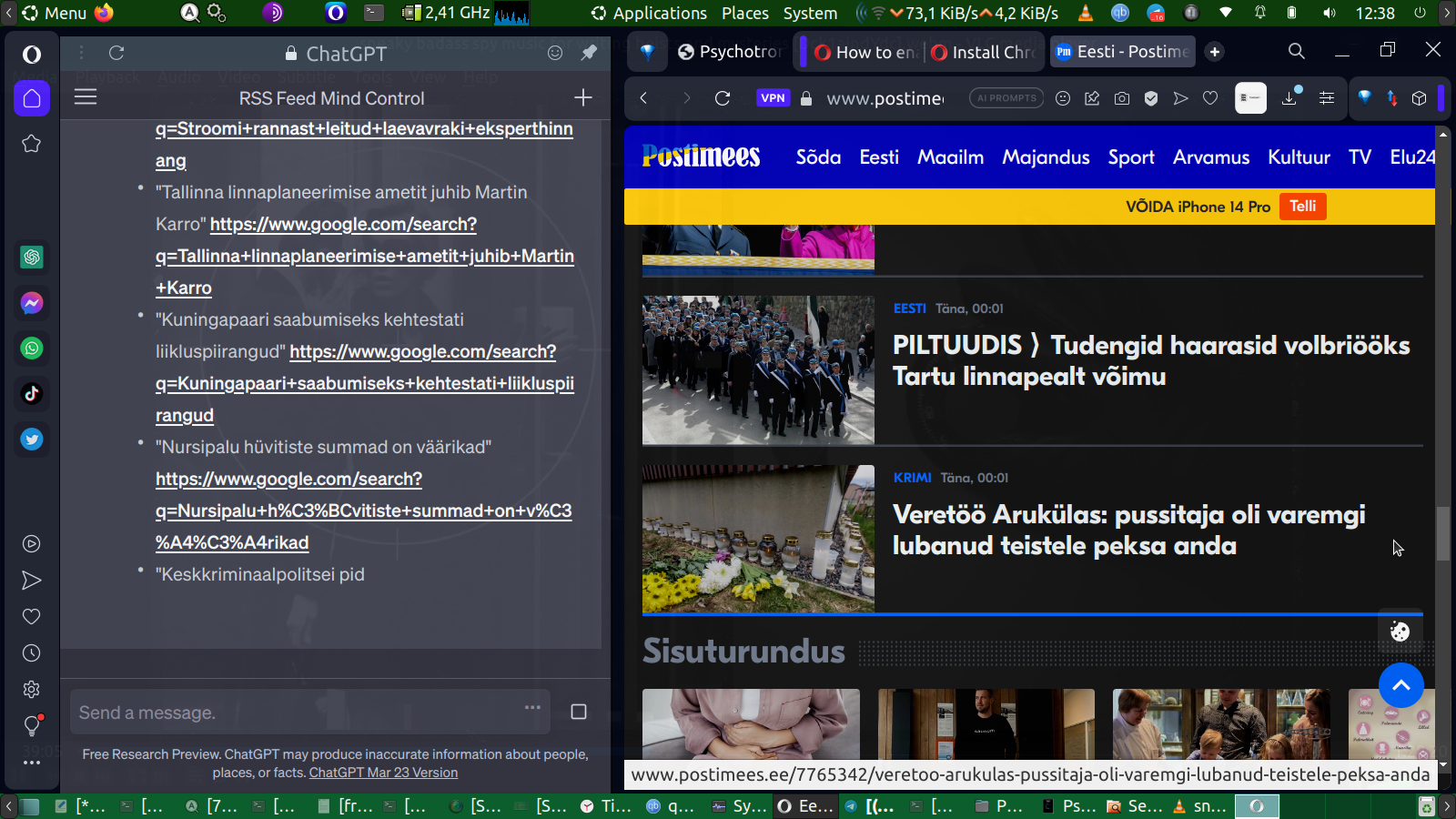1456x819 pixels.
Task: Switch to the Install Chr... tab
Action: point(983,52)
